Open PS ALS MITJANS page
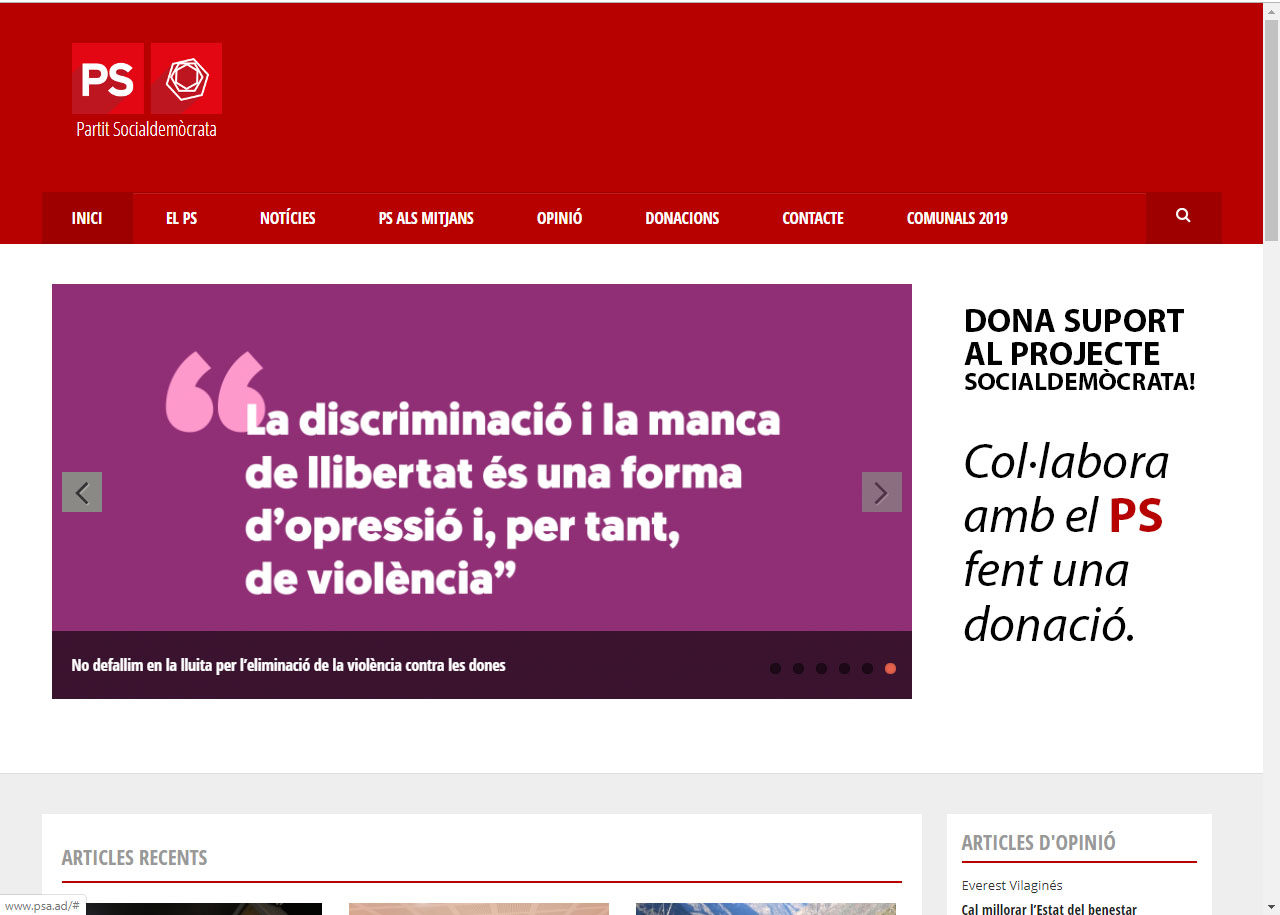 (x=426, y=218)
